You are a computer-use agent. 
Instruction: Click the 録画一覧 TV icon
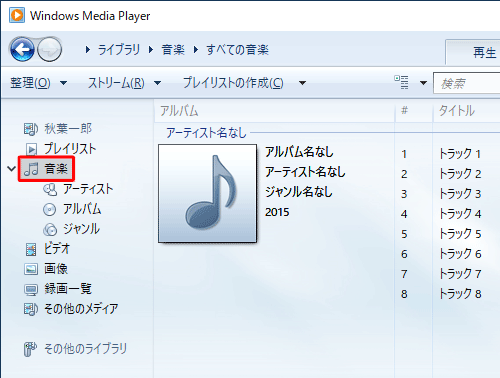[x=31, y=290]
